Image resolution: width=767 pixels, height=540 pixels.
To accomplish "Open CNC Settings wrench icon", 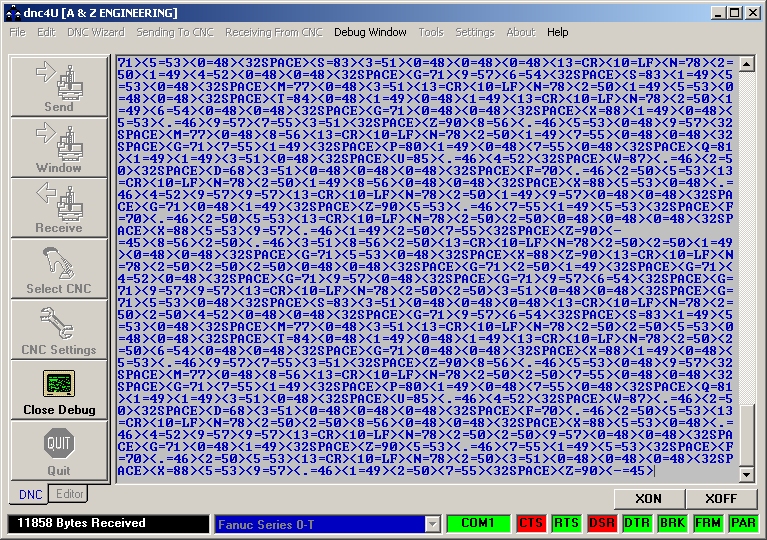I will click(x=58, y=324).
